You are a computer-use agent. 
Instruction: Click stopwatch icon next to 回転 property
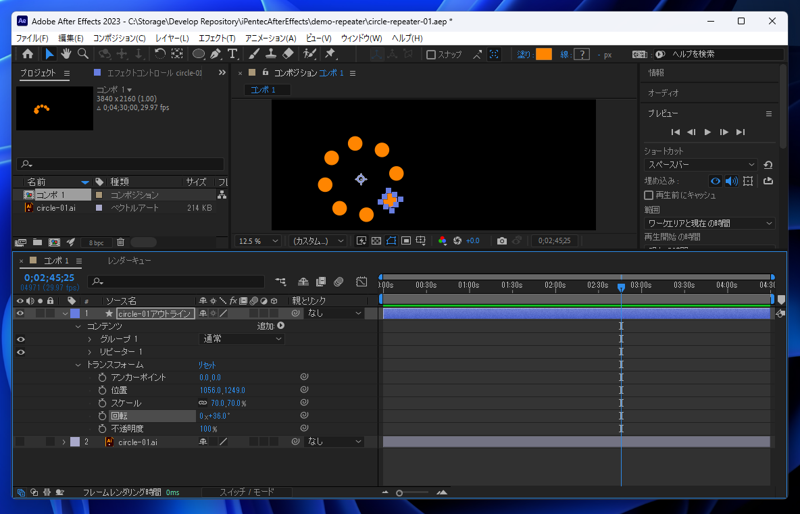click(102, 416)
